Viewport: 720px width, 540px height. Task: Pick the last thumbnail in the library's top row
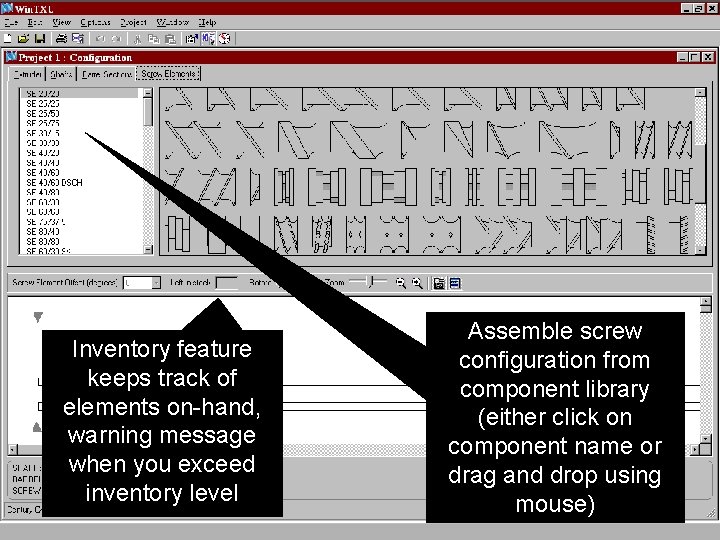[x=630, y=100]
